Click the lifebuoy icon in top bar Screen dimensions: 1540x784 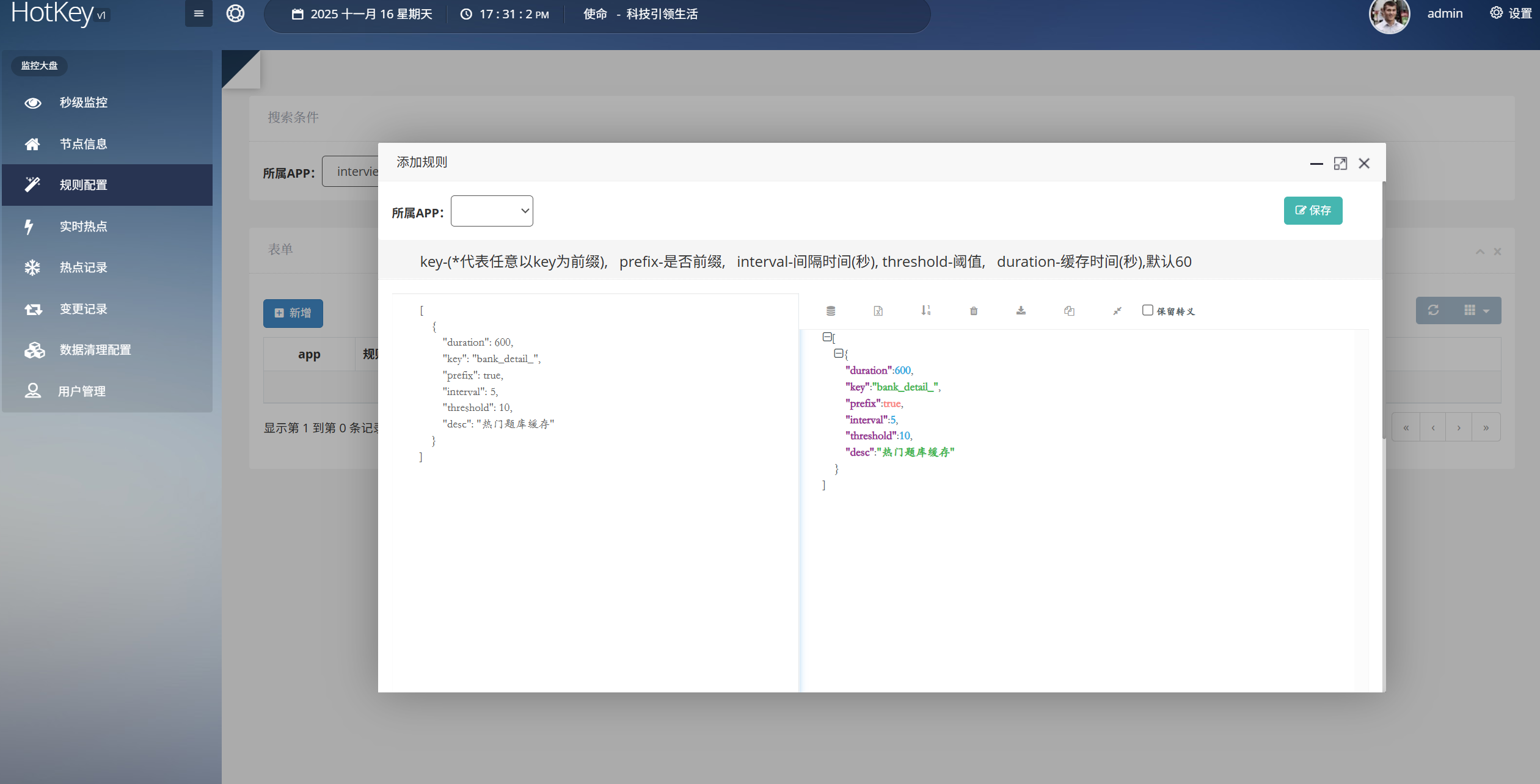235,13
